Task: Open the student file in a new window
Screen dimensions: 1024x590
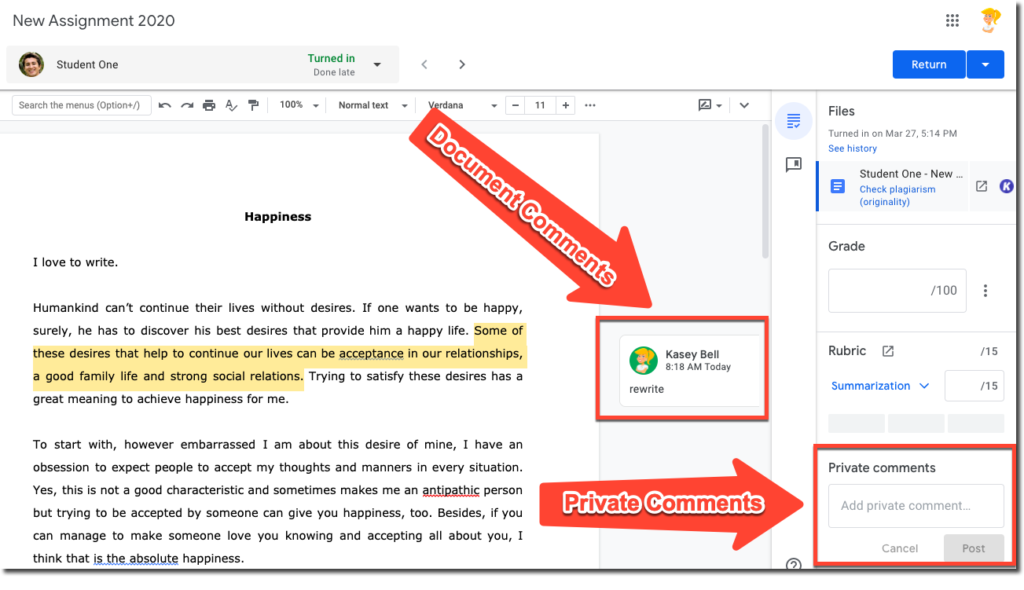Action: point(982,186)
